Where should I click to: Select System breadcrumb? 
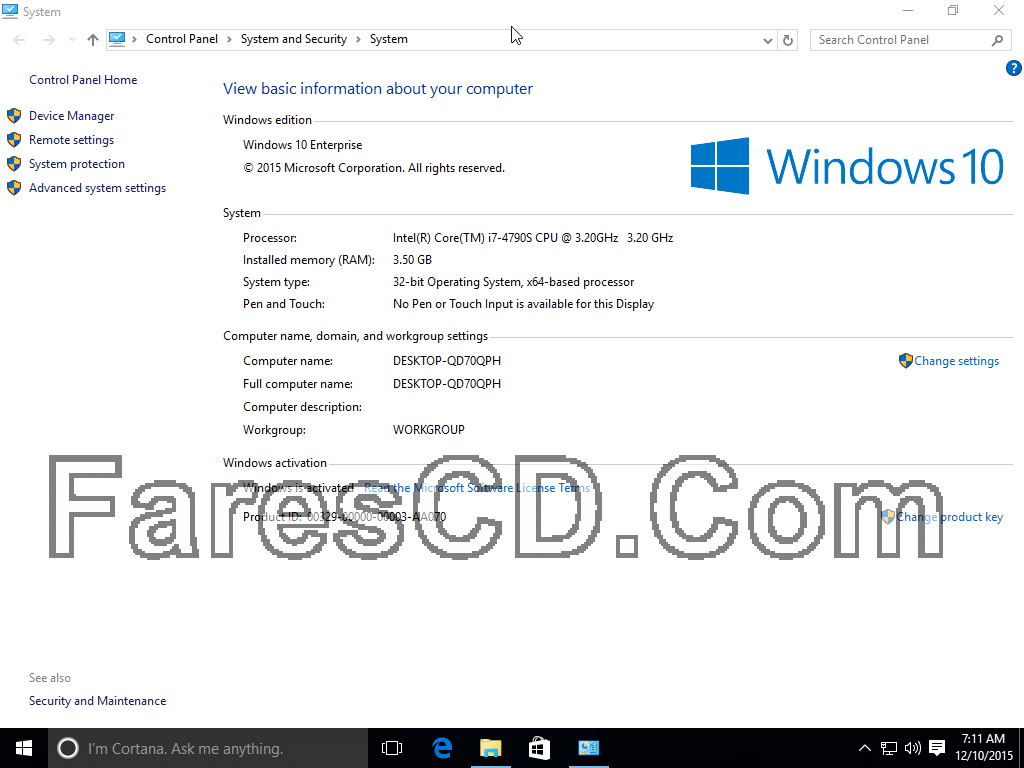[x=389, y=39]
